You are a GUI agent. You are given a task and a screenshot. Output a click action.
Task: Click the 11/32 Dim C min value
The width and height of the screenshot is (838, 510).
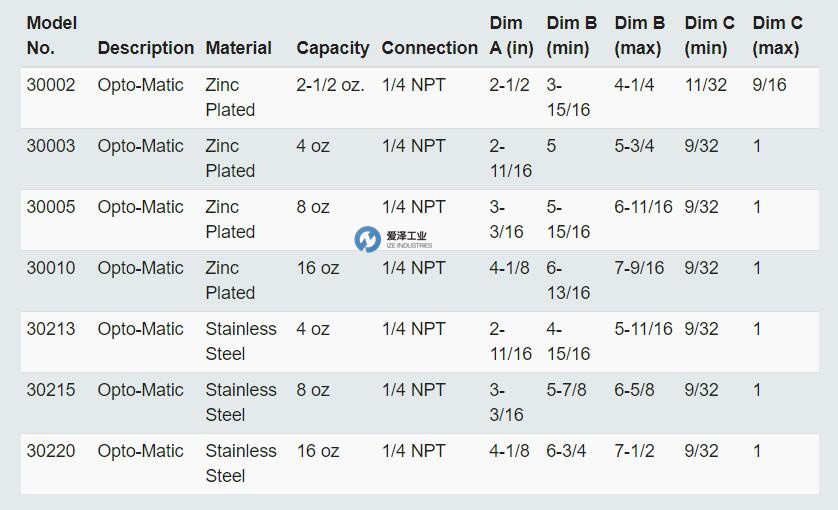pyautogui.click(x=706, y=86)
